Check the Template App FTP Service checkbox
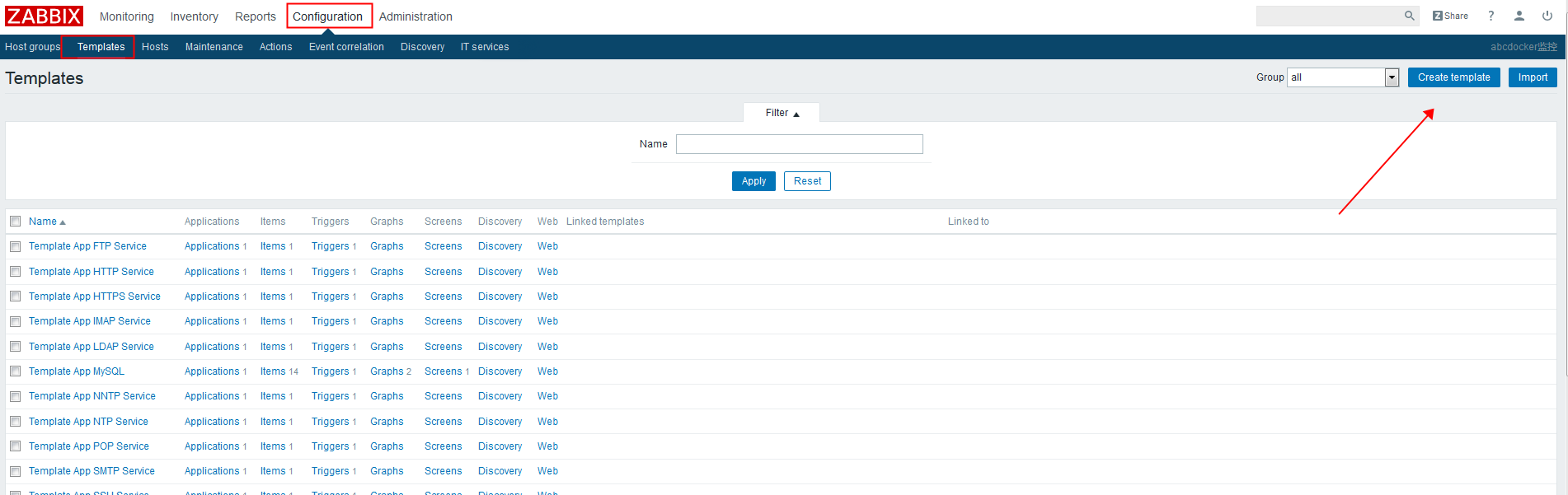Image resolution: width=1568 pixels, height=495 pixels. click(x=15, y=246)
